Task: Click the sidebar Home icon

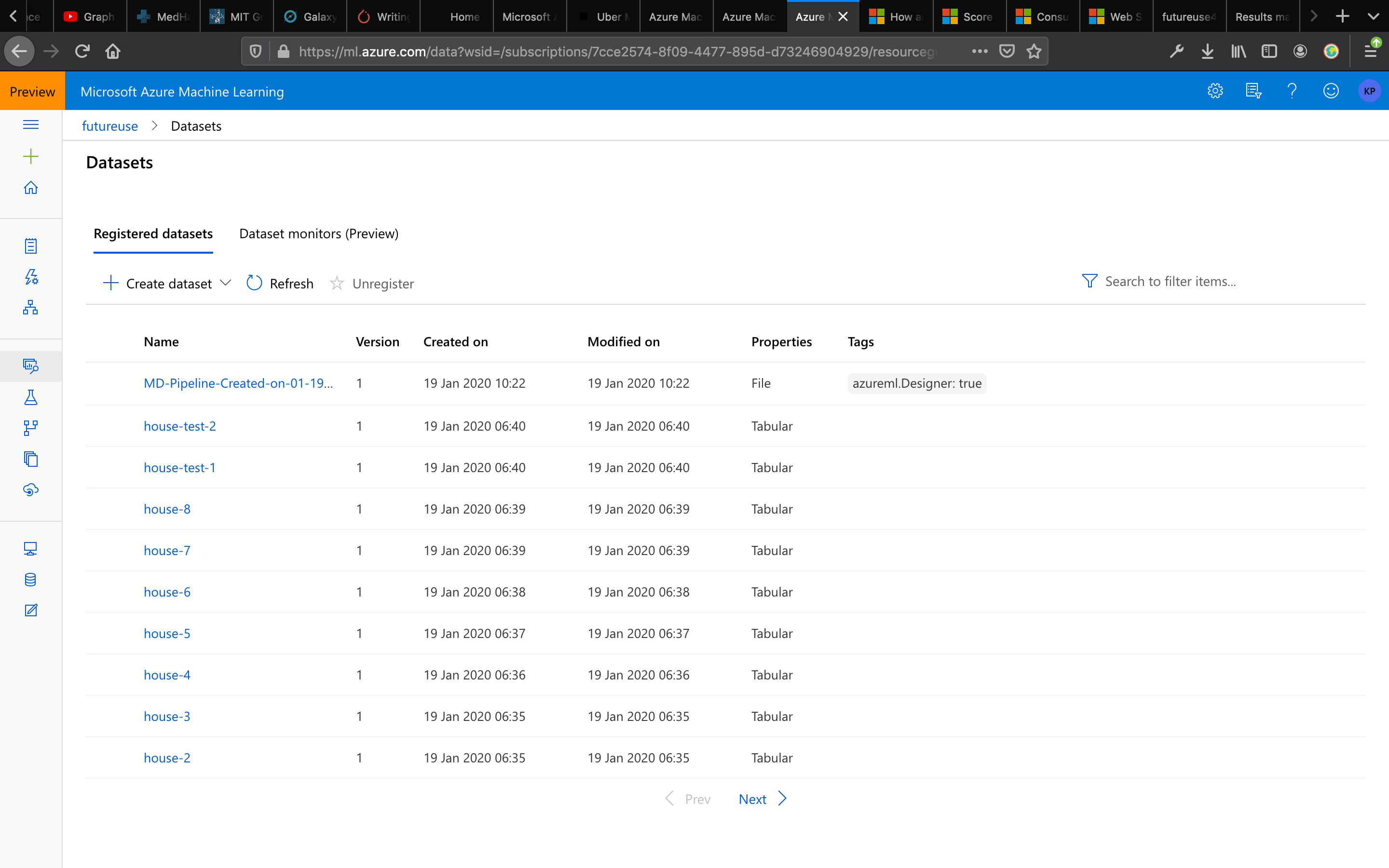Action: coord(30,188)
